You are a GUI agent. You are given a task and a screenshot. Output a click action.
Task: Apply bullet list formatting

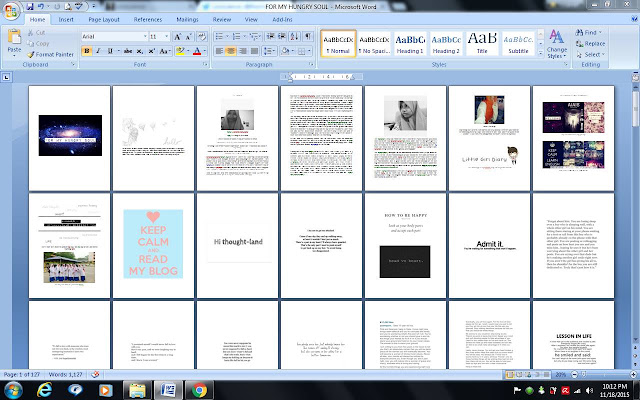click(x=220, y=37)
